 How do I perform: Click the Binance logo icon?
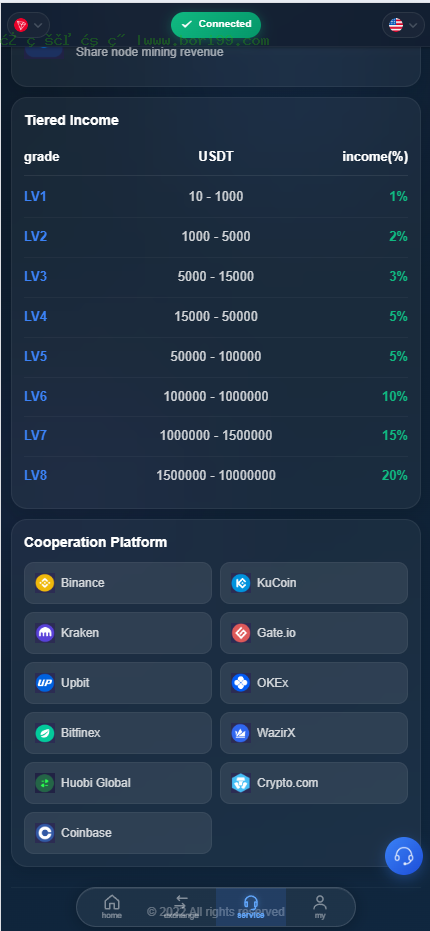tap(45, 583)
